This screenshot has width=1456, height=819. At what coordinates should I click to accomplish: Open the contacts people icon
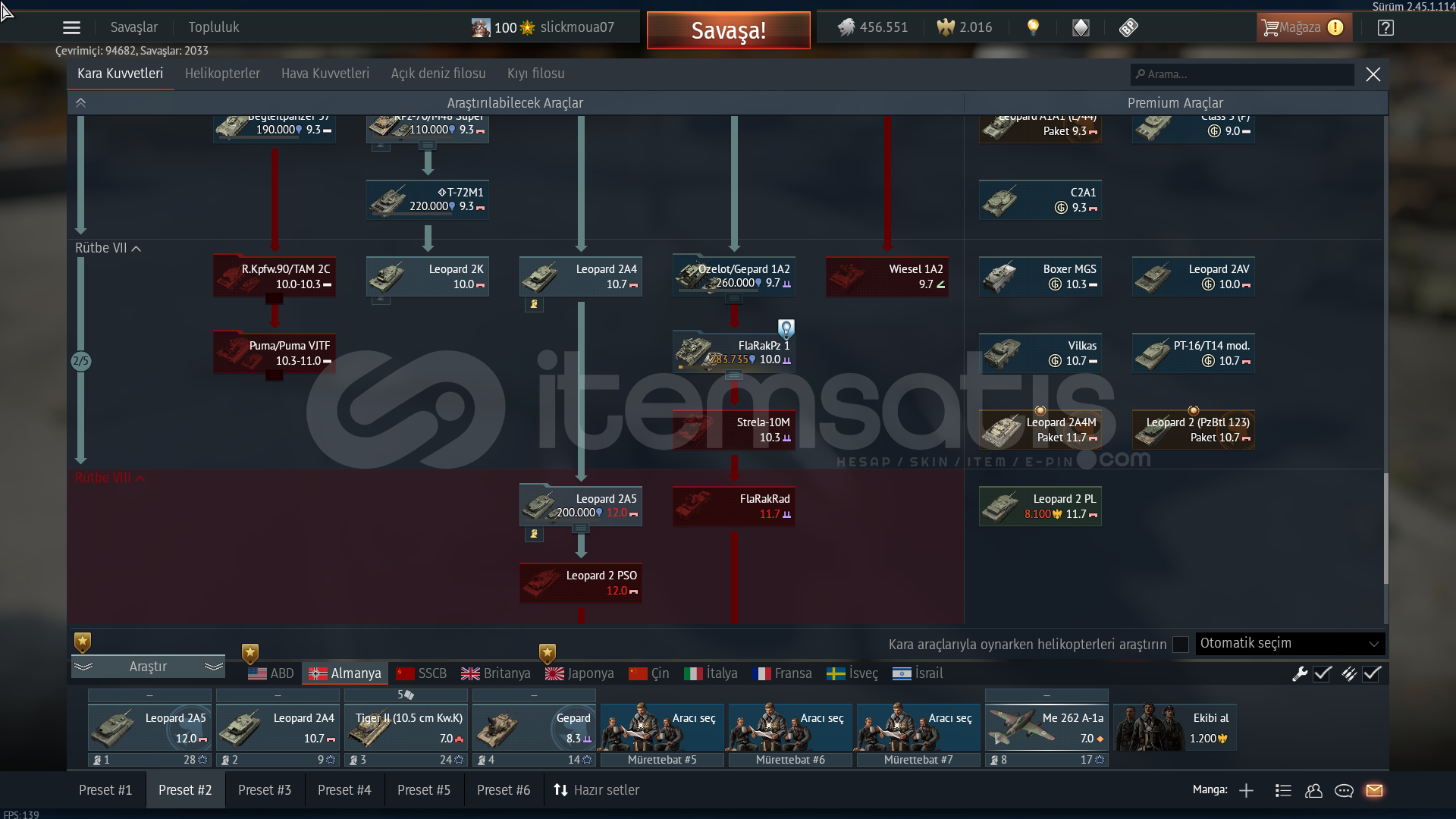pyautogui.click(x=1313, y=790)
